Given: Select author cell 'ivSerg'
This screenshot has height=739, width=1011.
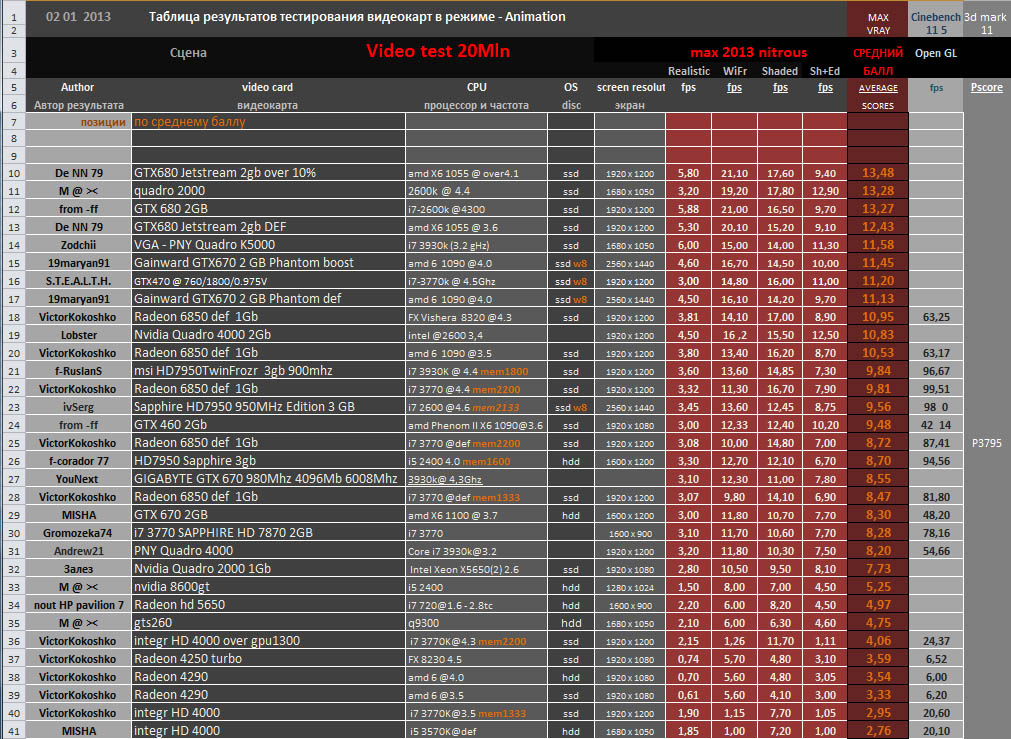Looking at the screenshot, I should tap(79, 407).
